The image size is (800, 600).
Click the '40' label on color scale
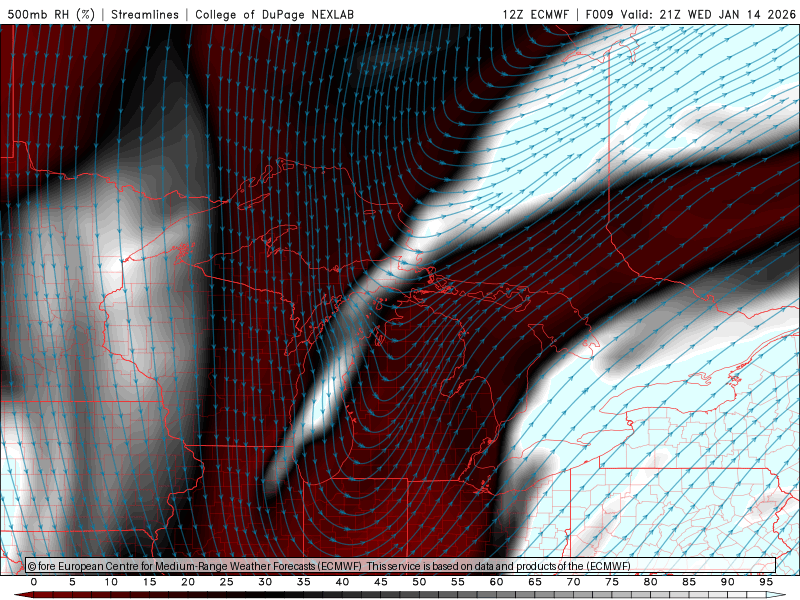[x=342, y=582]
